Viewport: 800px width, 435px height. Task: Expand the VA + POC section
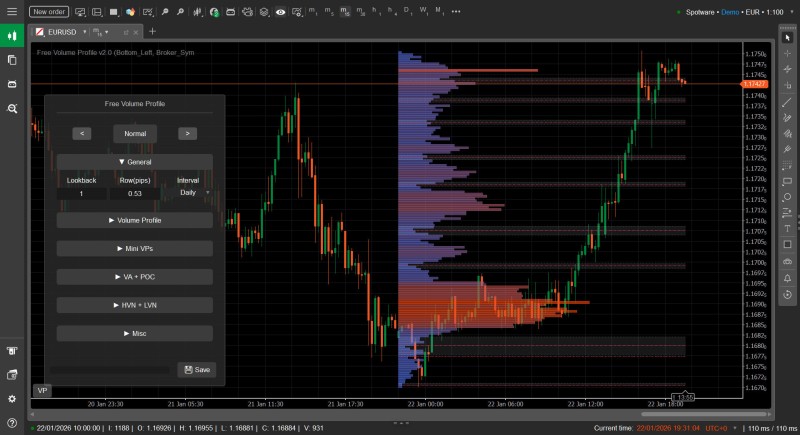[x=135, y=277]
